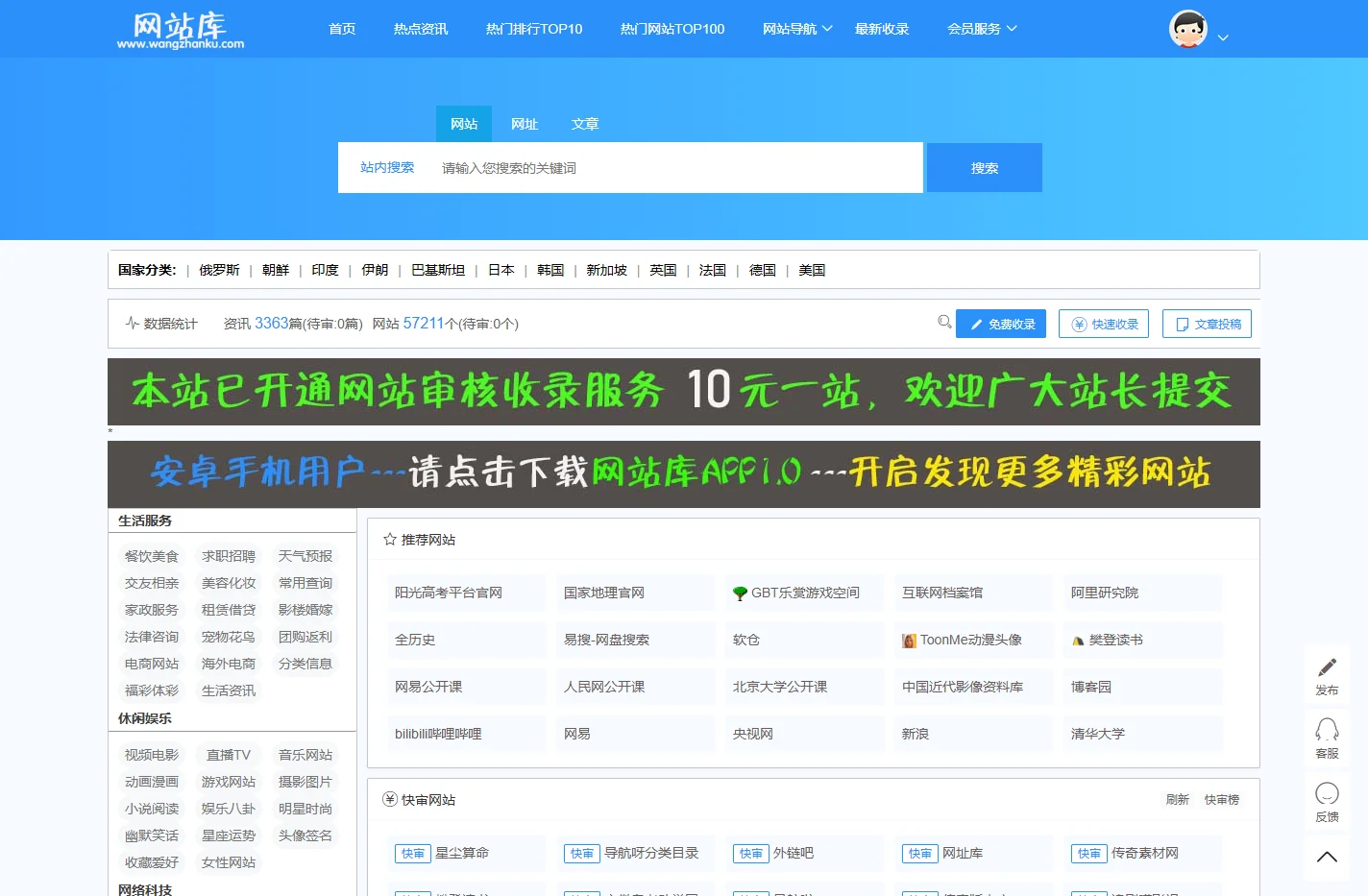Open GBT乐赏游戏空间 recommended site
The width and height of the screenshot is (1368, 896).
(x=805, y=593)
